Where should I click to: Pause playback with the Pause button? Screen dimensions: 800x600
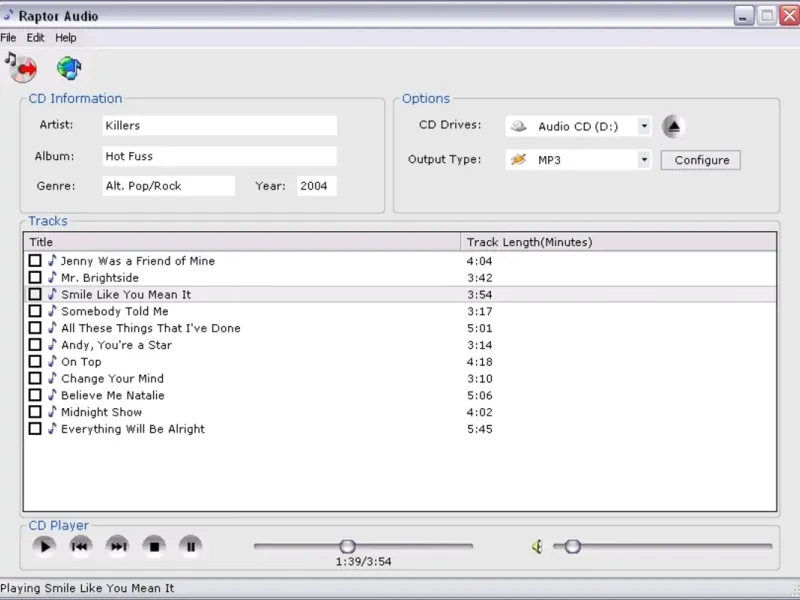click(x=191, y=546)
